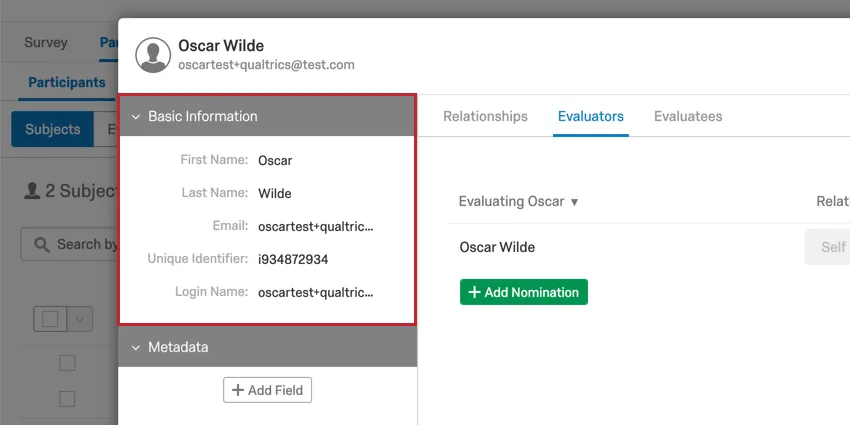Open the select-all dropdown arrow
Screen dimensions: 850x425
click(x=80, y=318)
